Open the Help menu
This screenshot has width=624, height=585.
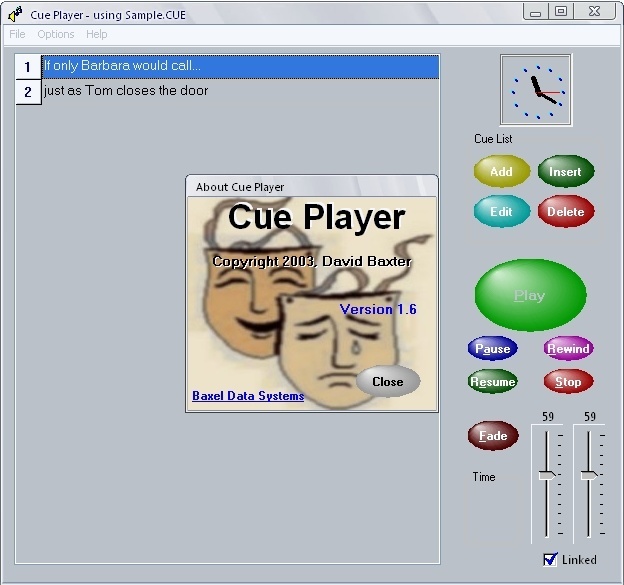96,34
